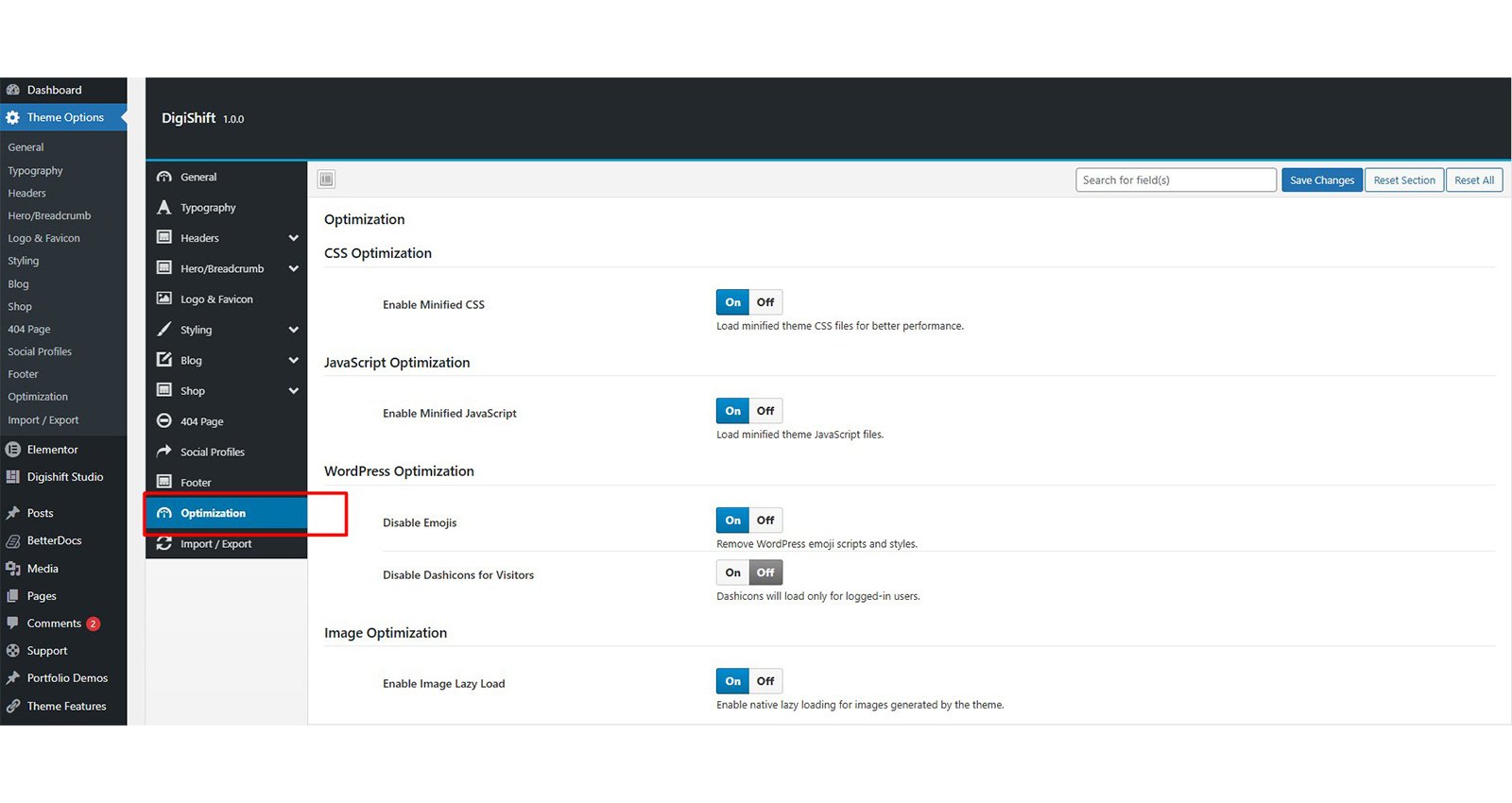Click the Logo & Favicon image icon
The width and height of the screenshot is (1512, 803).
click(x=164, y=299)
